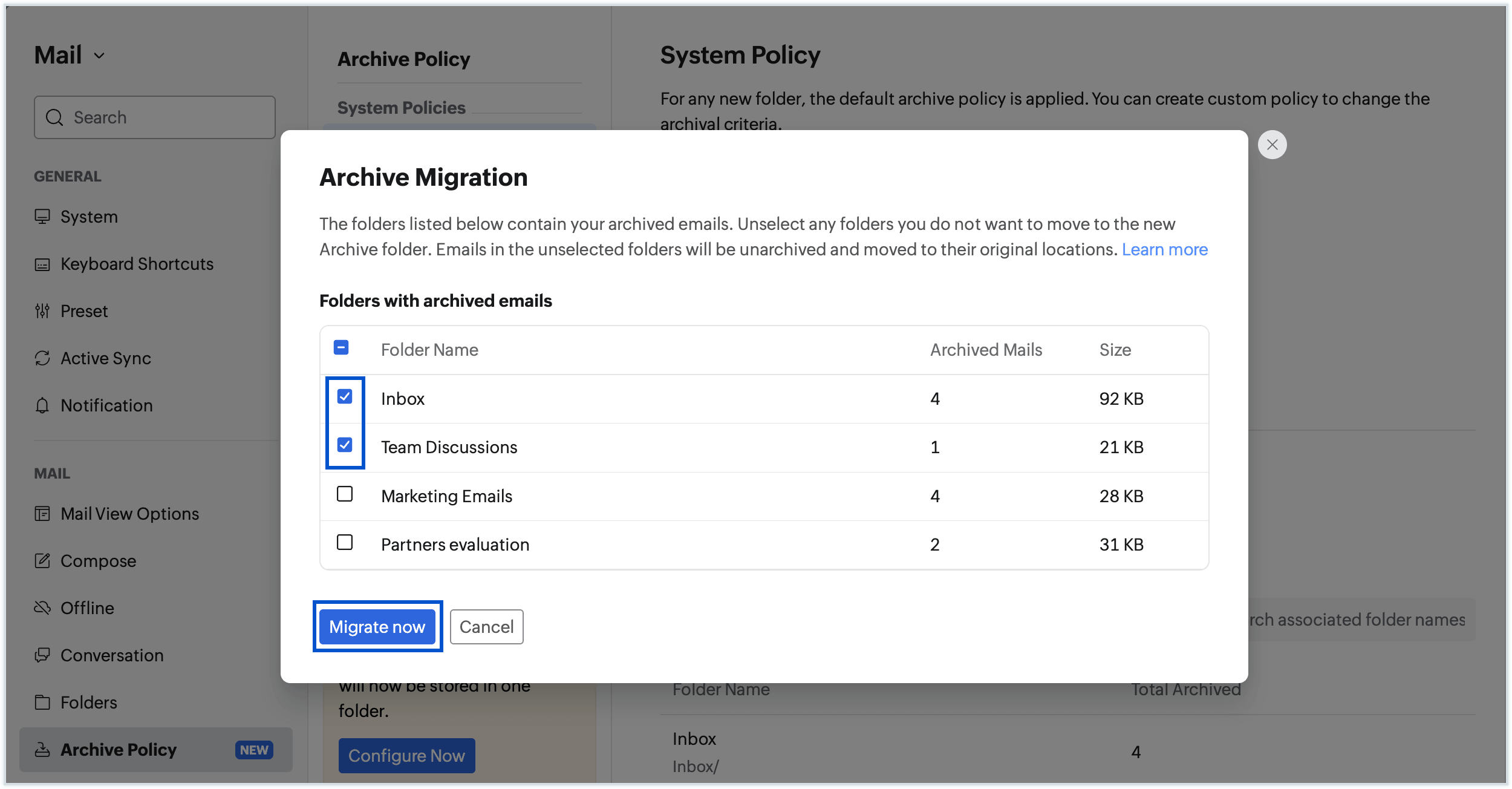
Task: Click the Offline cloud icon
Action: 42,607
